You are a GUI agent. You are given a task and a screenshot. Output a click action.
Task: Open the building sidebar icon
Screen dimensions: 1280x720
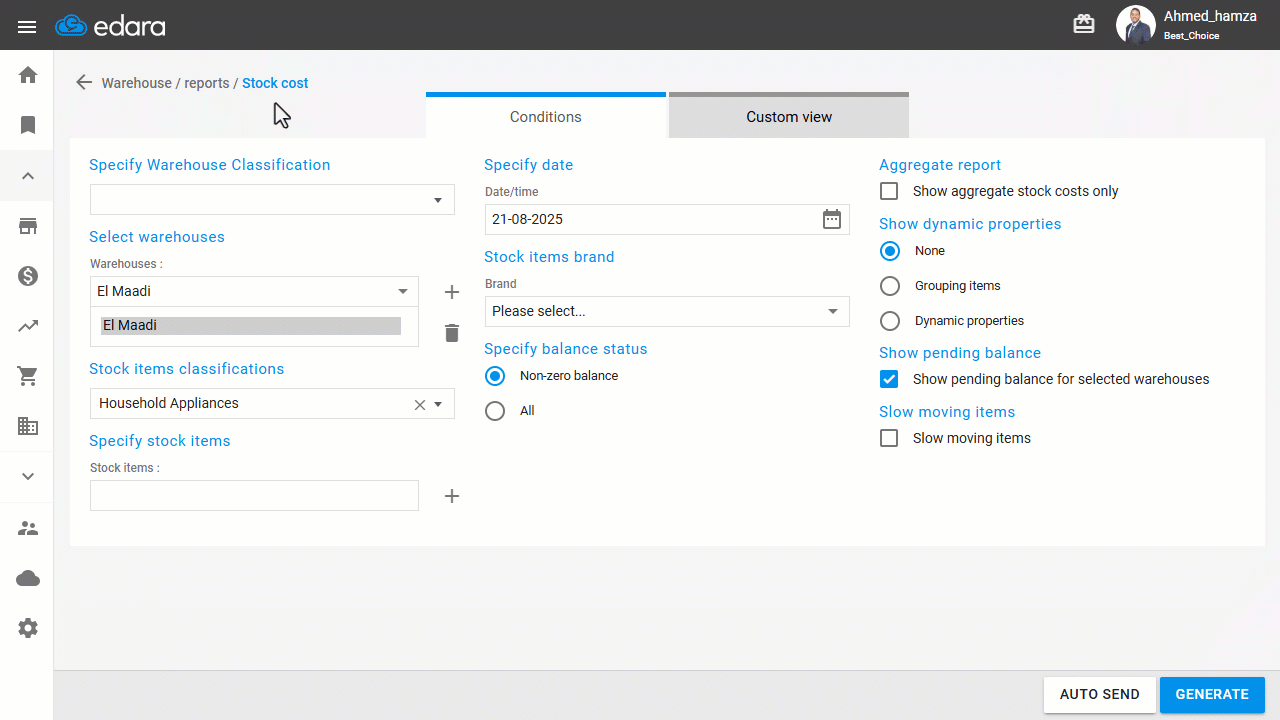(x=28, y=426)
